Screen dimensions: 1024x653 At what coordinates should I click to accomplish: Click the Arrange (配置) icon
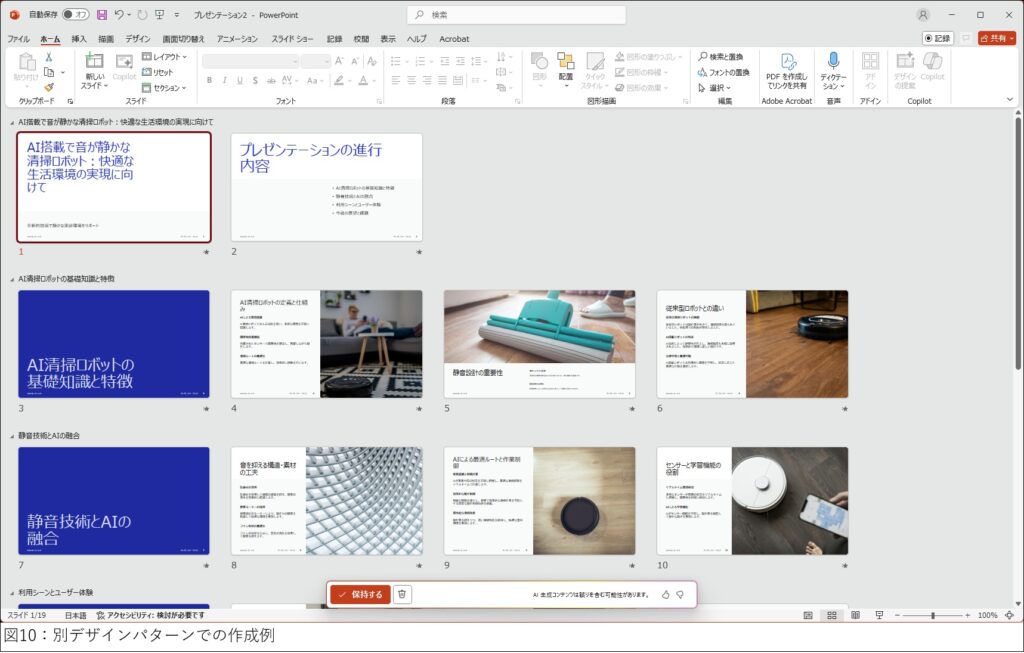[566, 61]
